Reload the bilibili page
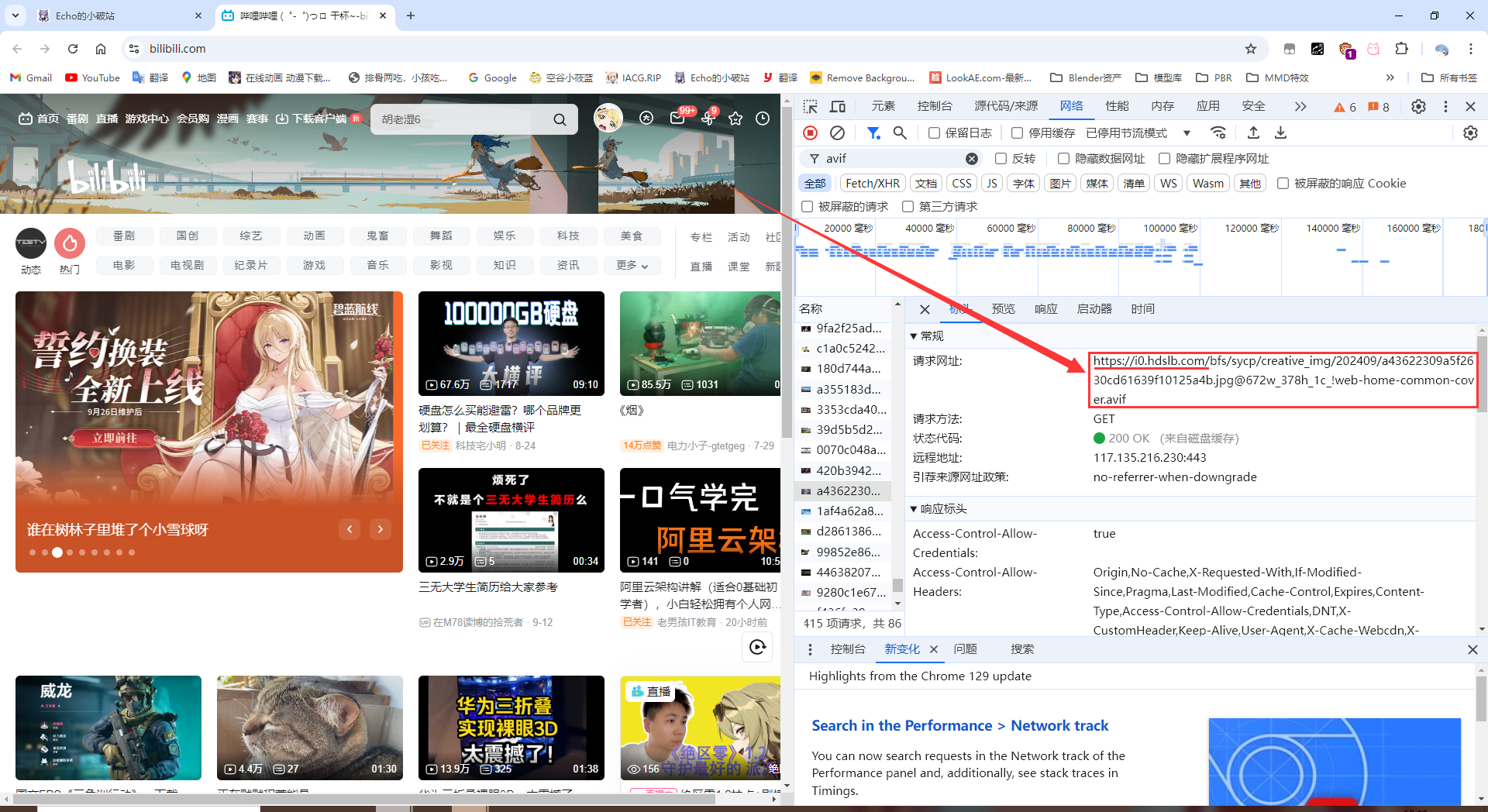The width and height of the screenshot is (1488, 812). [73, 49]
